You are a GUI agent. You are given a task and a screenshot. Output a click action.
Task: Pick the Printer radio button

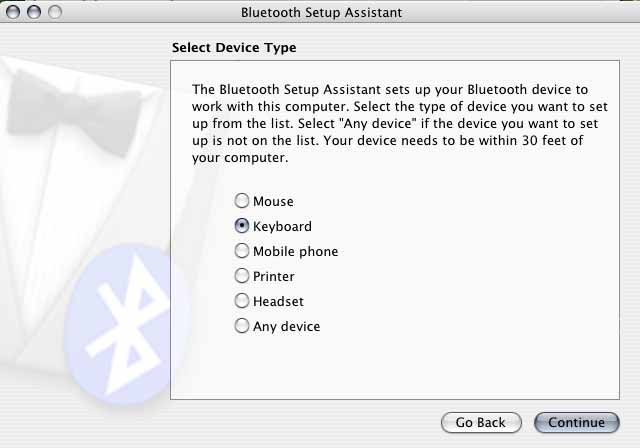[x=242, y=276]
